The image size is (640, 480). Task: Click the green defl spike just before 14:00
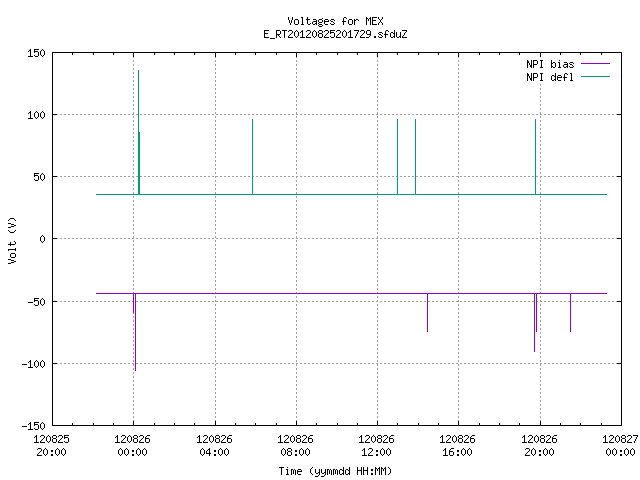(x=416, y=157)
